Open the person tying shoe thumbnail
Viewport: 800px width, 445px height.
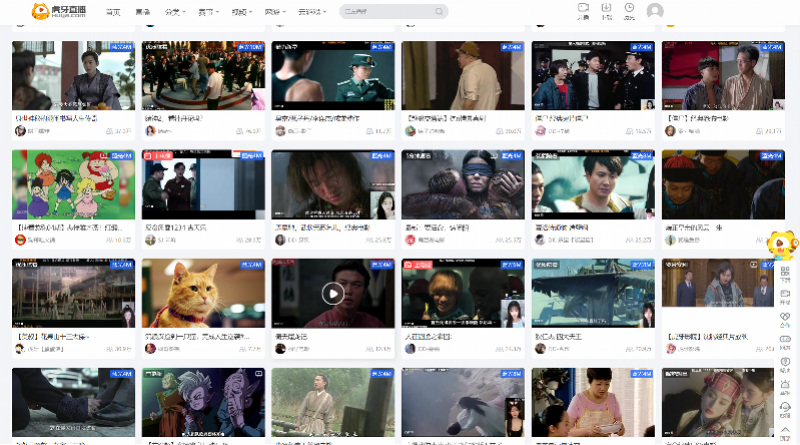tap(73, 402)
